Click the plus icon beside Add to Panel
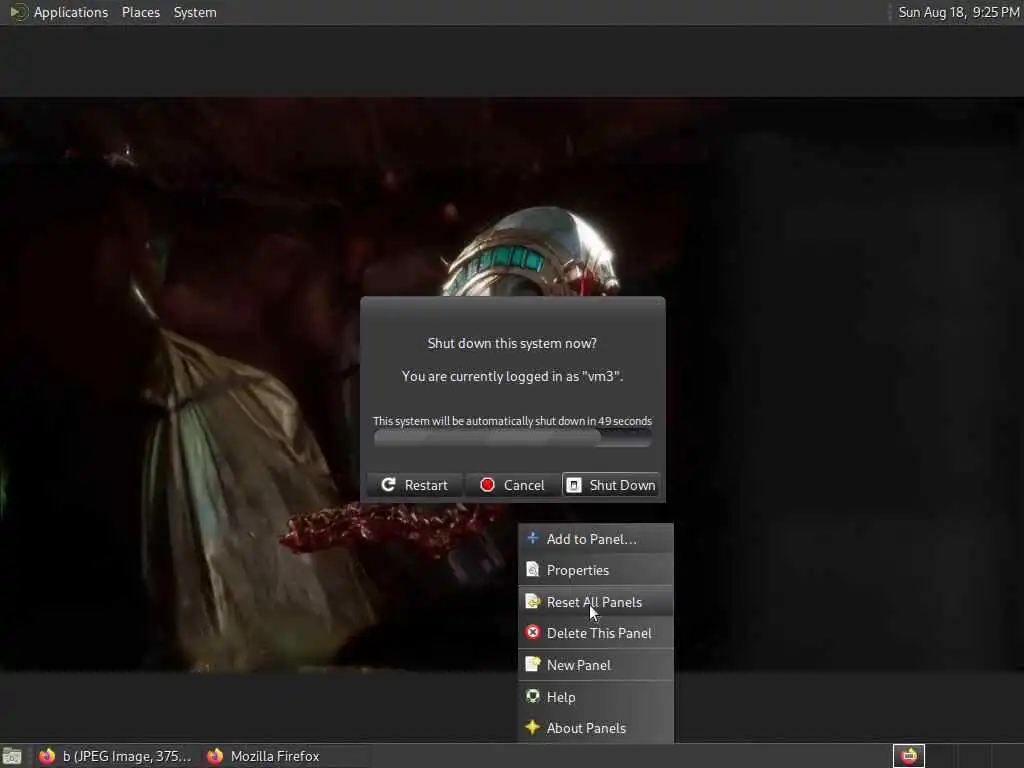 point(533,538)
